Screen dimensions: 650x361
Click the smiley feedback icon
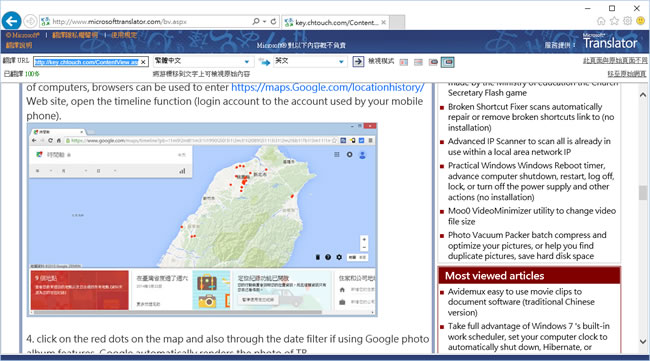(x=640, y=21)
